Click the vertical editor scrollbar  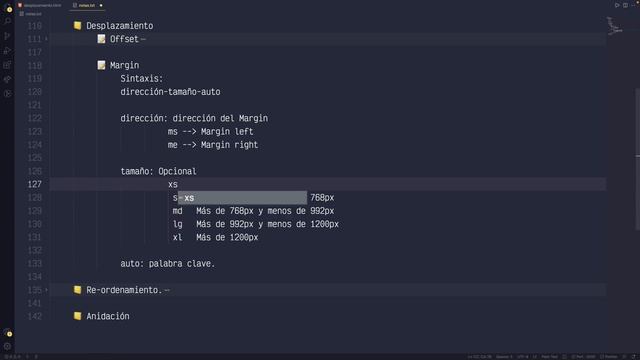click(637, 159)
